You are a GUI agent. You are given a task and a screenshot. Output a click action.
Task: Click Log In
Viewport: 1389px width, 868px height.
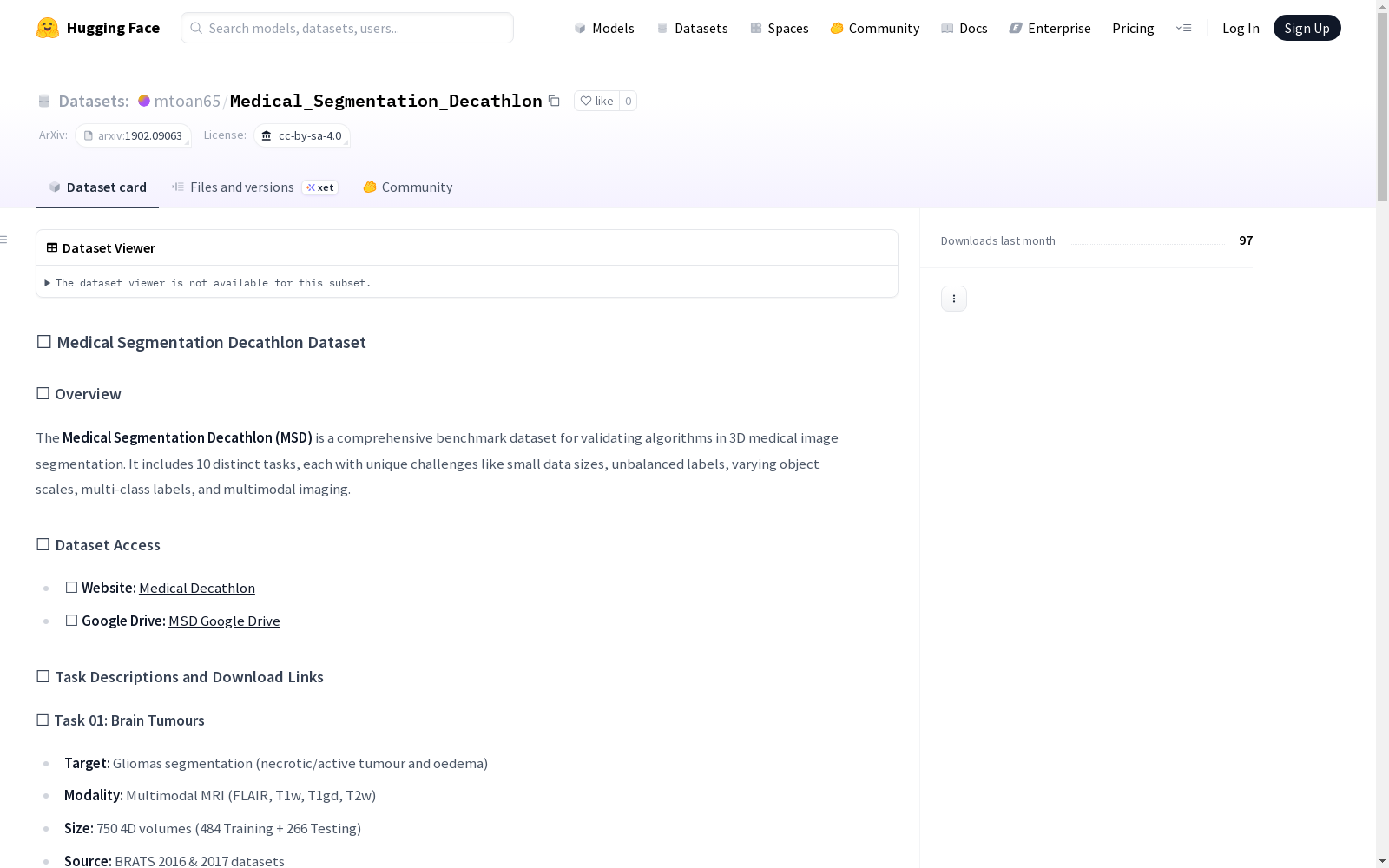(x=1241, y=28)
